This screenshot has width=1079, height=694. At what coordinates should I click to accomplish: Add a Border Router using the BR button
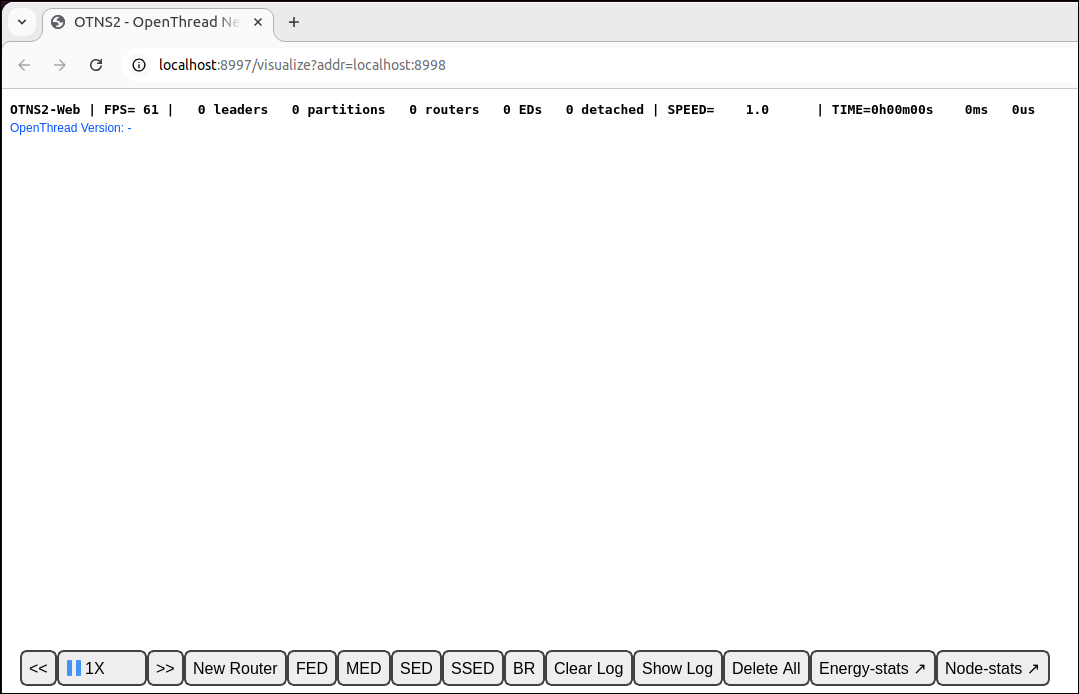[524, 668]
